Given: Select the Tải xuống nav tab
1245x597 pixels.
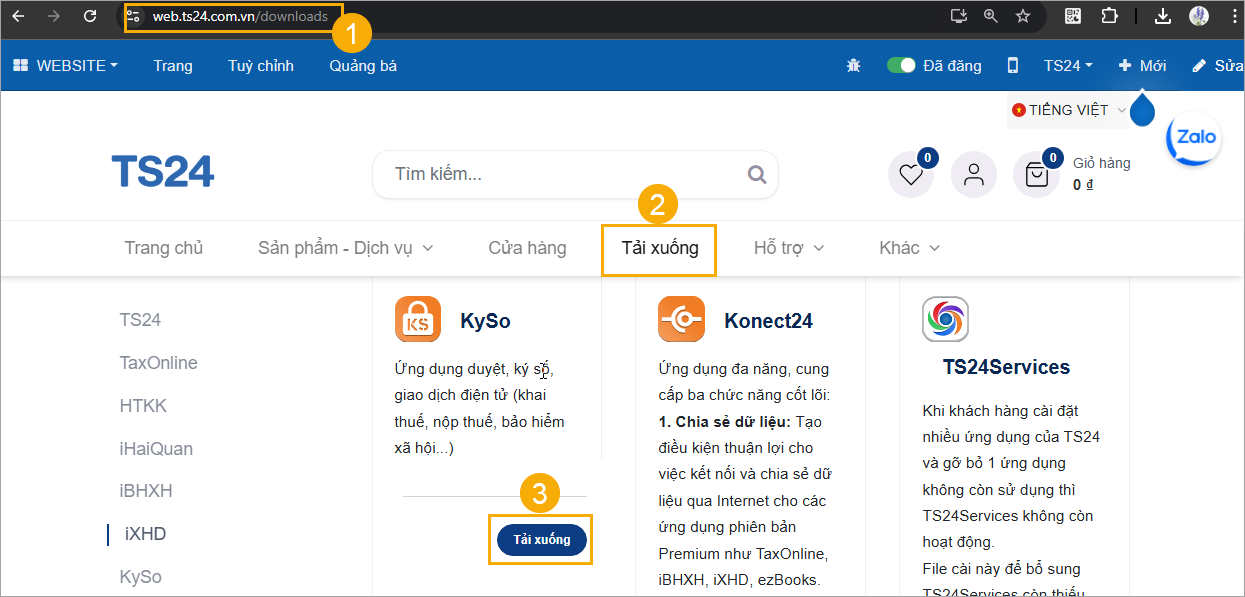Looking at the screenshot, I should pyautogui.click(x=660, y=248).
